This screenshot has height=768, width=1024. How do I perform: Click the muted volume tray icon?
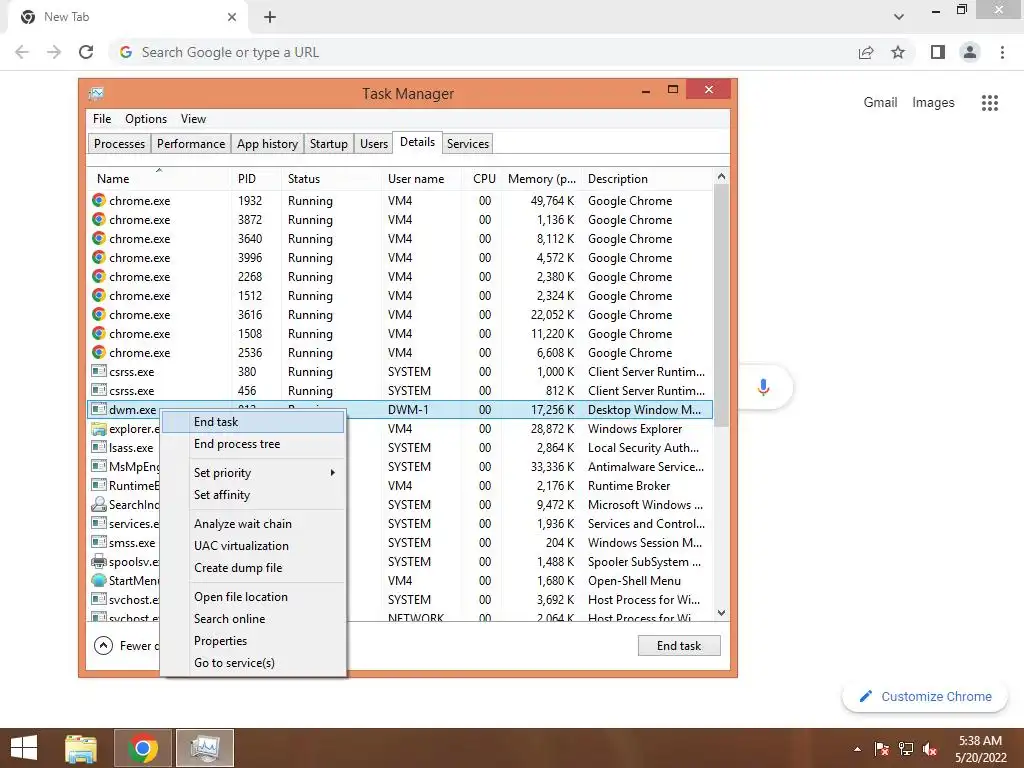point(930,749)
